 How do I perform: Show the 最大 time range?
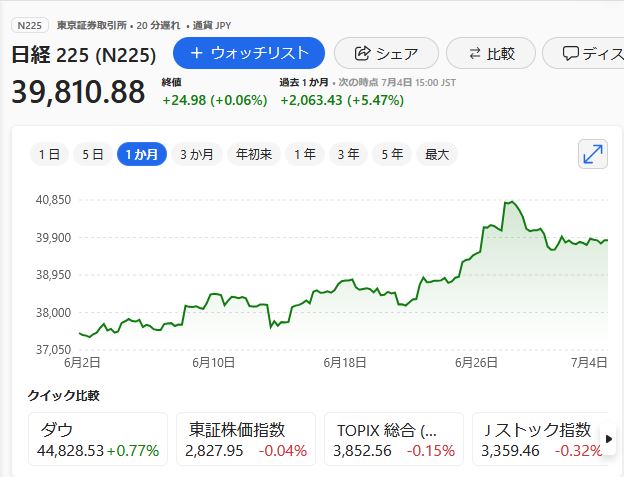[x=437, y=154]
